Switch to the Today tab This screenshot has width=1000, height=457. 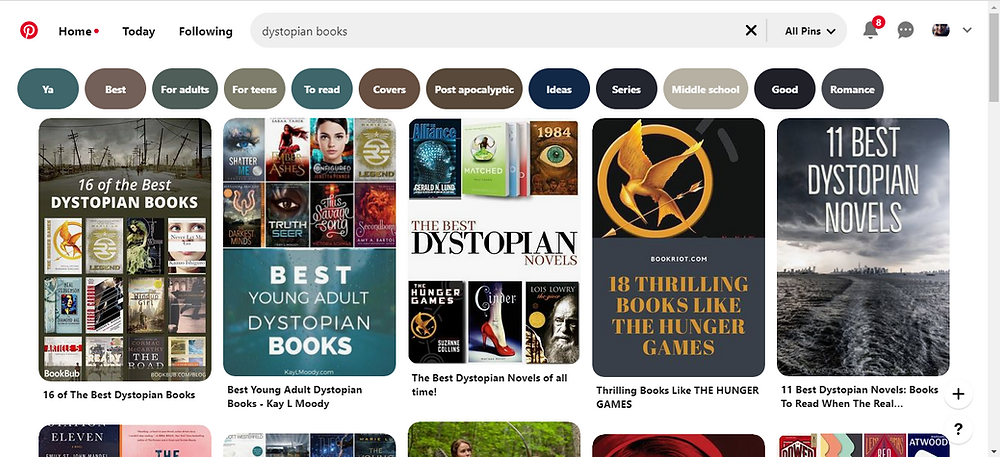138,31
